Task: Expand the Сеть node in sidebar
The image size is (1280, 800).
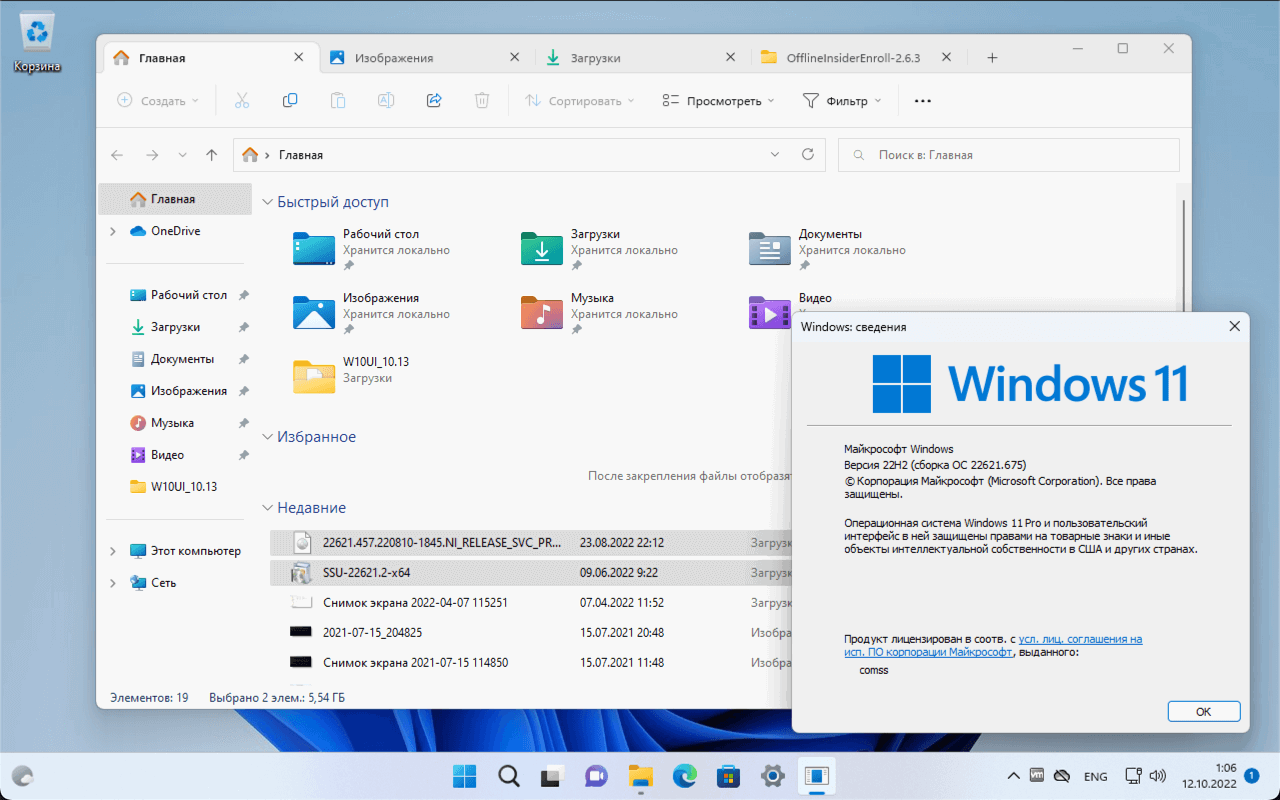Action: click(x=113, y=583)
